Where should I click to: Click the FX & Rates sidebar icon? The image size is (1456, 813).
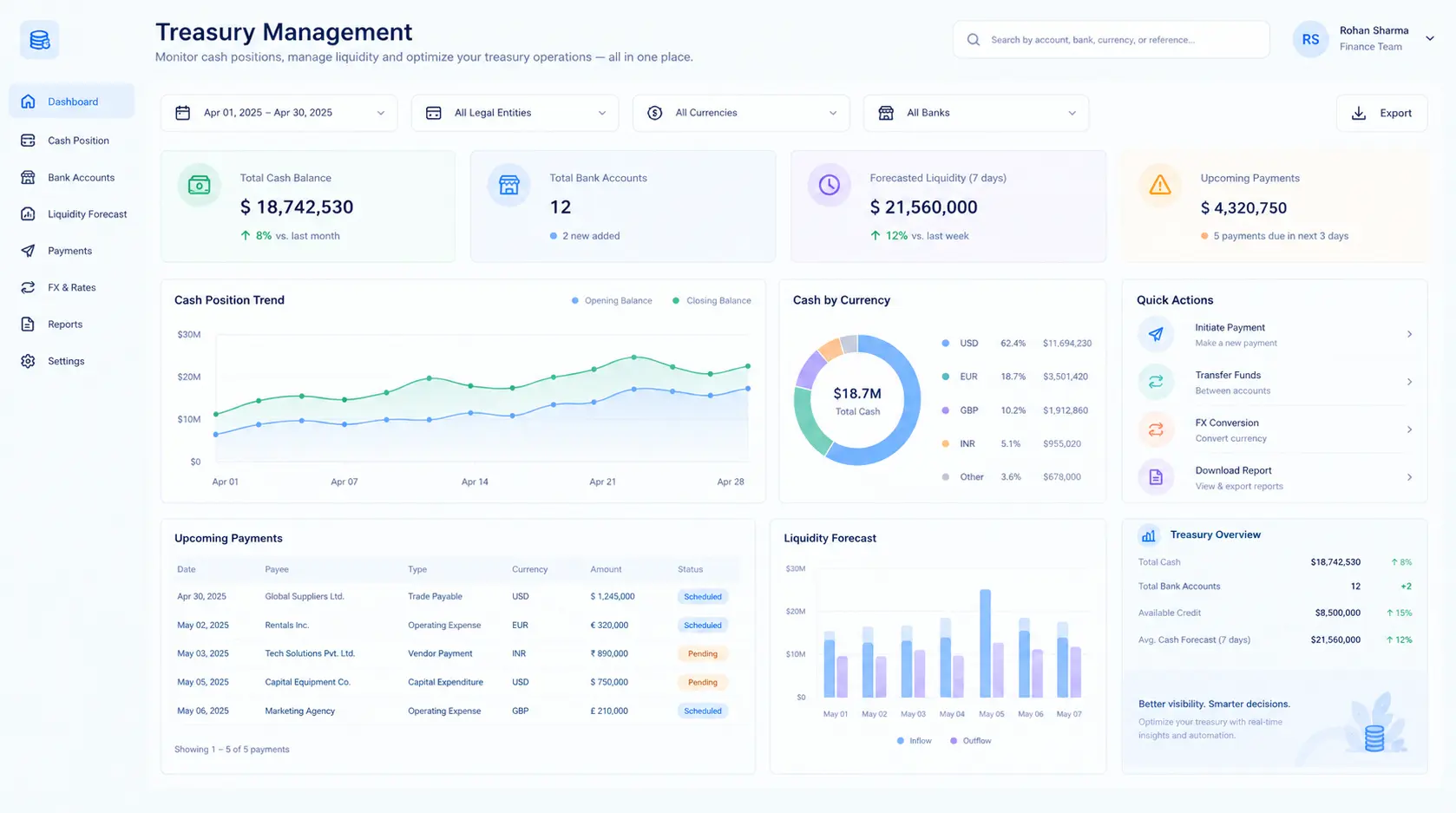28,287
